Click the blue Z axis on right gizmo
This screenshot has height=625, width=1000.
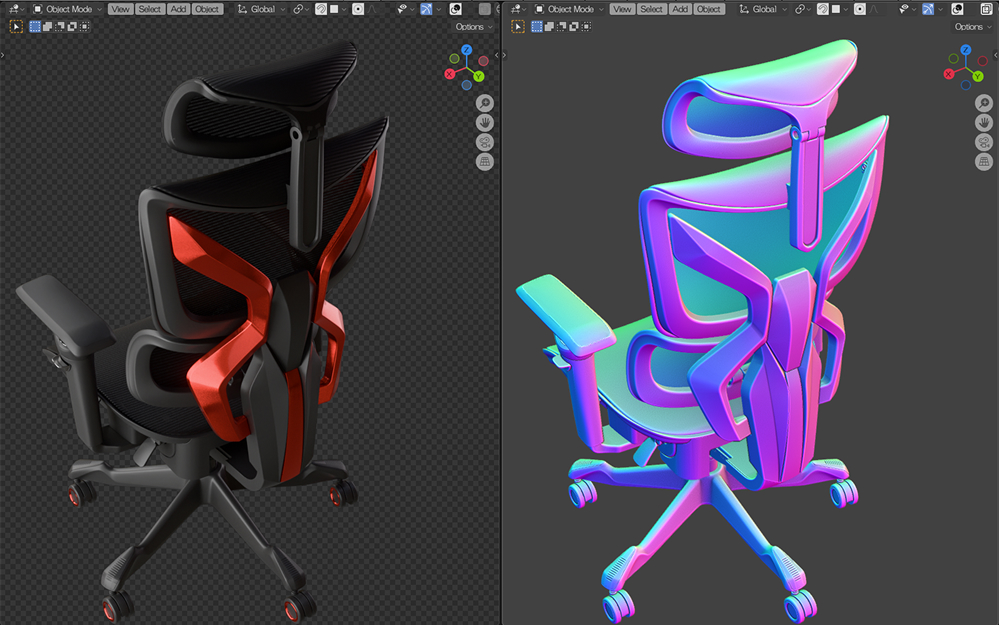pyautogui.click(x=966, y=50)
